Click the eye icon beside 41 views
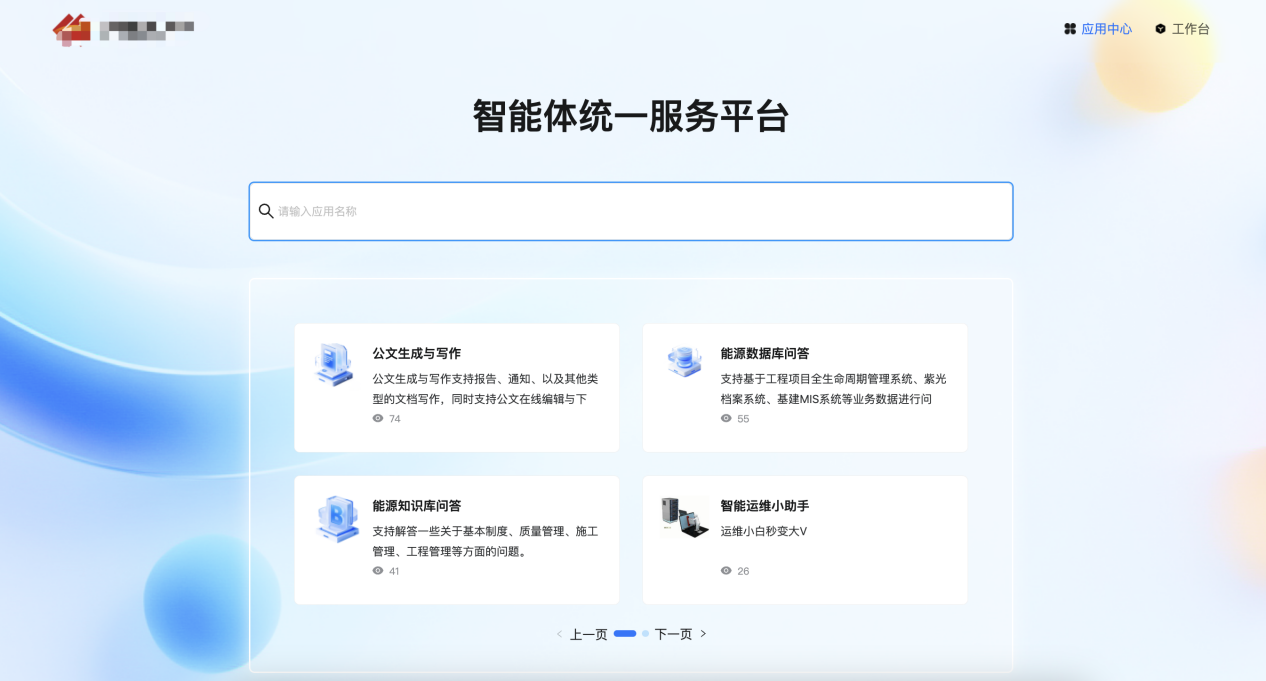The height and width of the screenshot is (681, 1266). 378,571
